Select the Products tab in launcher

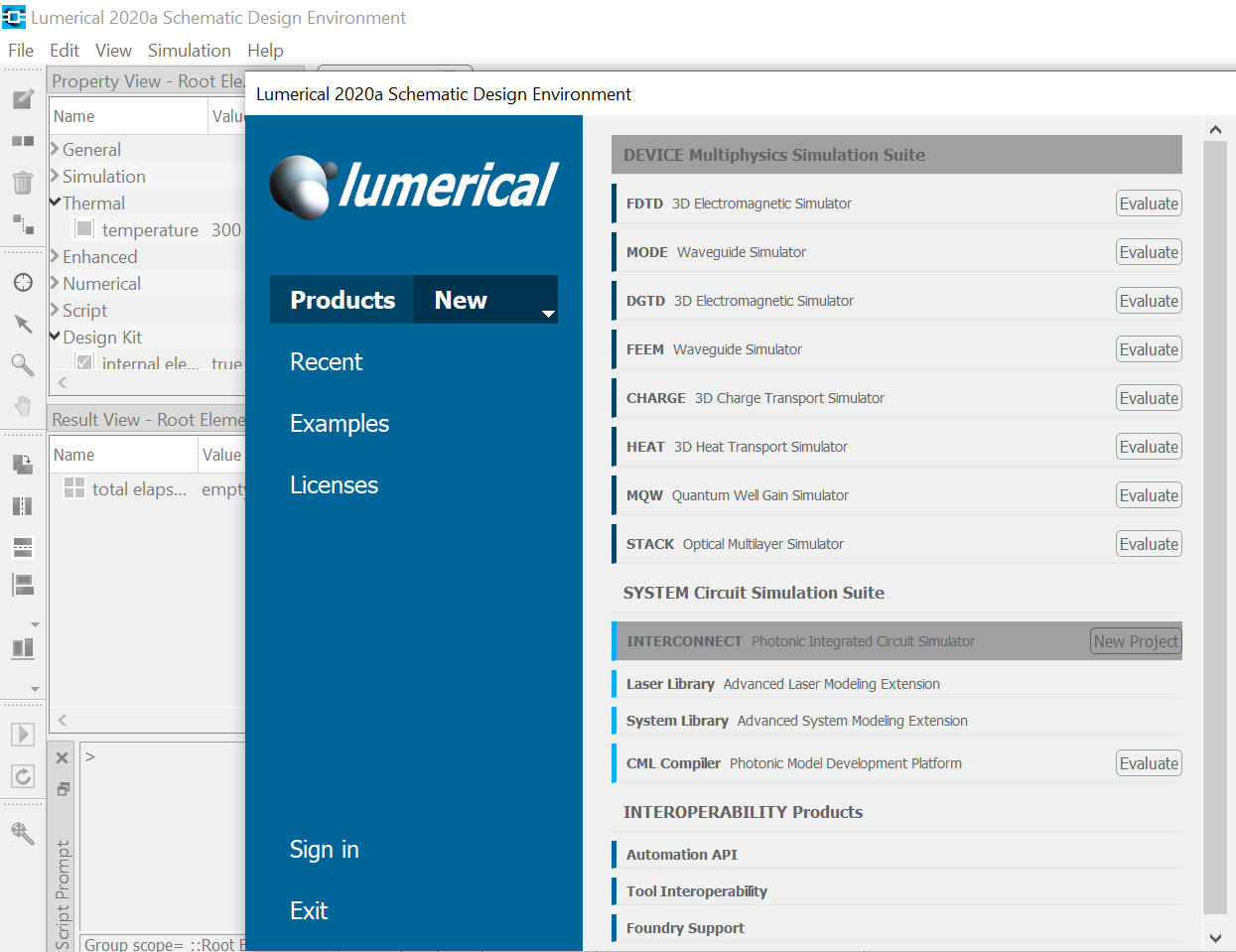[343, 300]
